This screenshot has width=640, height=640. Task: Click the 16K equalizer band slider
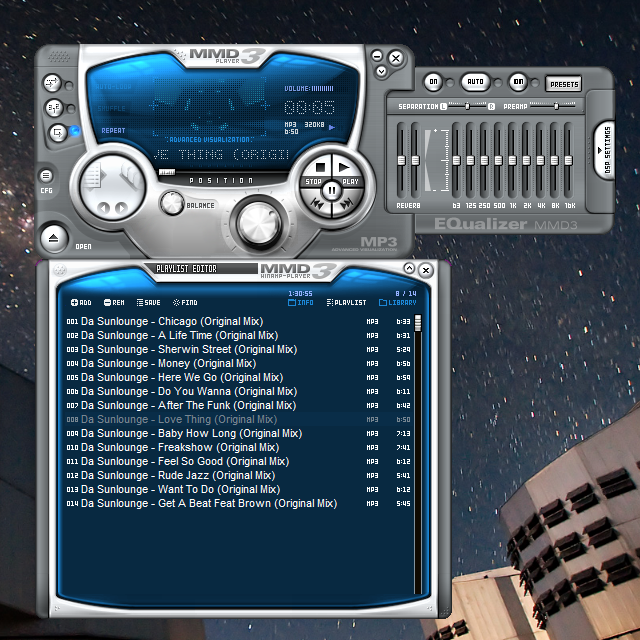568,160
